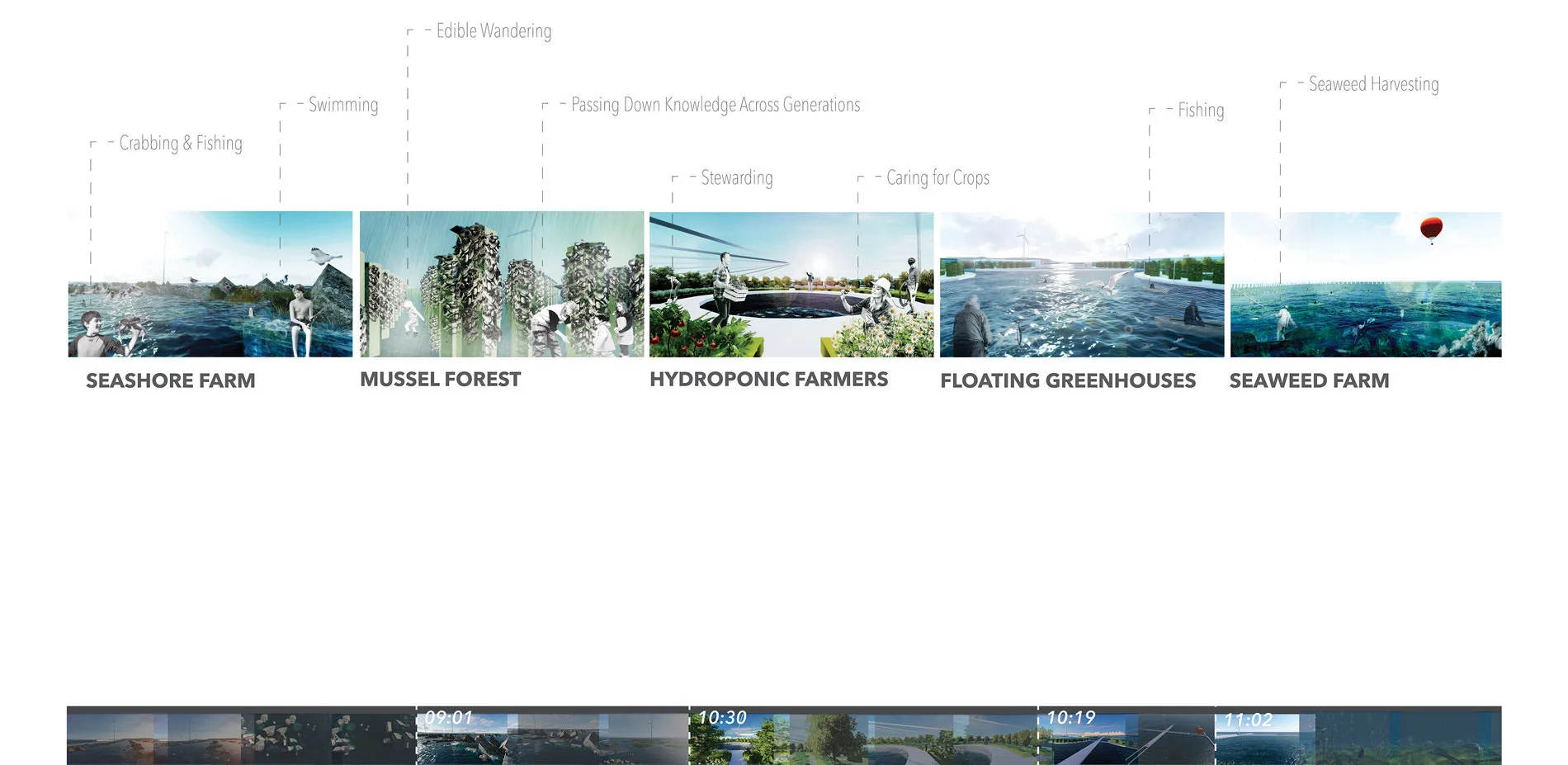Select the Edible Wandering annotation

coord(494,31)
